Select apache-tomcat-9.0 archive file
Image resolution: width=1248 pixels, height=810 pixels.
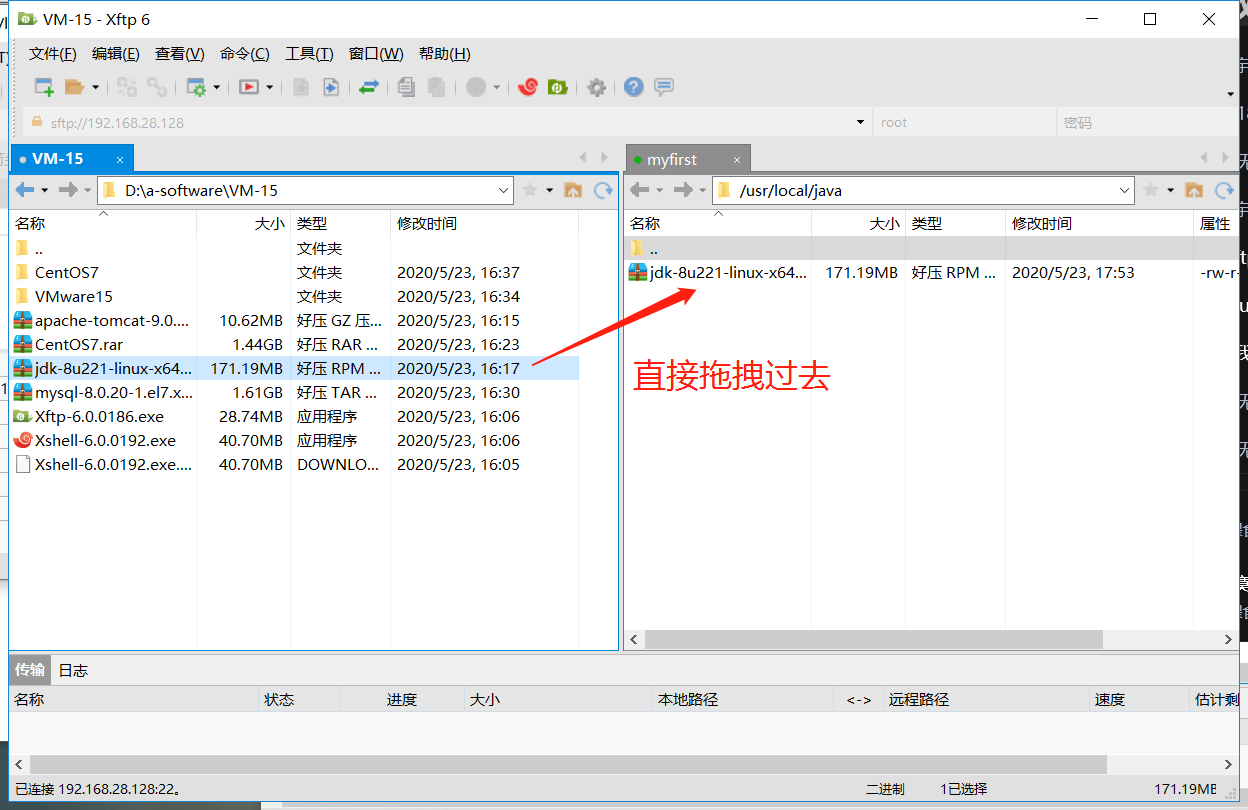[x=294, y=320]
